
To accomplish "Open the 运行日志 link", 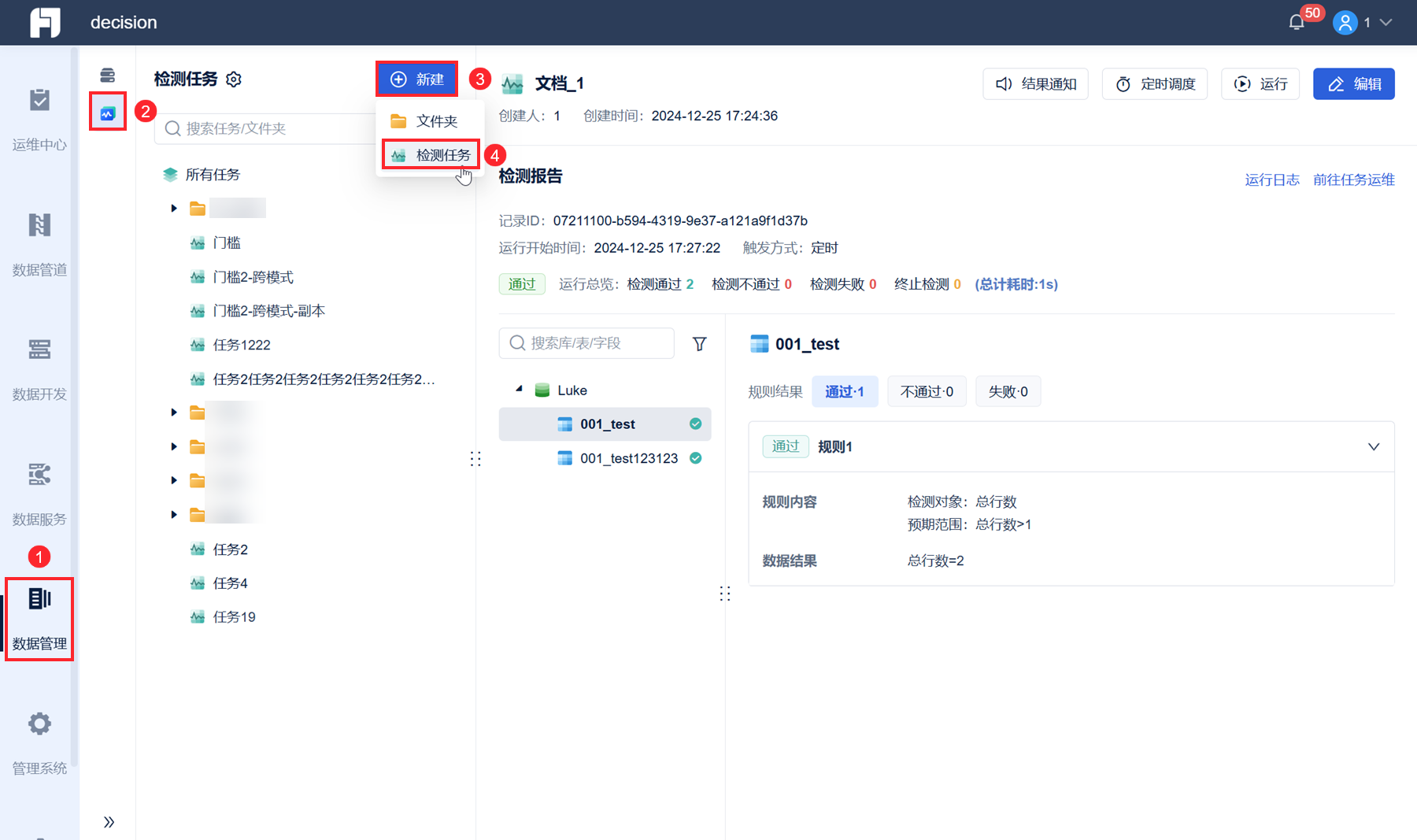I will tap(1271, 179).
